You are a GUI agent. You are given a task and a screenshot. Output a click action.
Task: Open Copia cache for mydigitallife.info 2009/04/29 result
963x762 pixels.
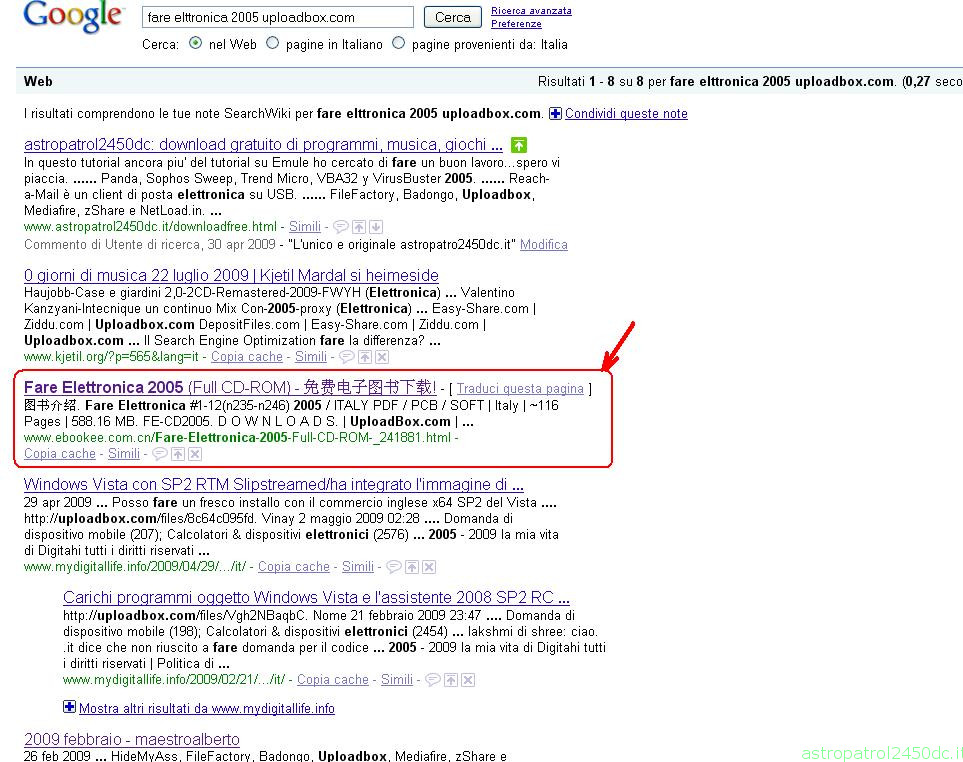294,567
